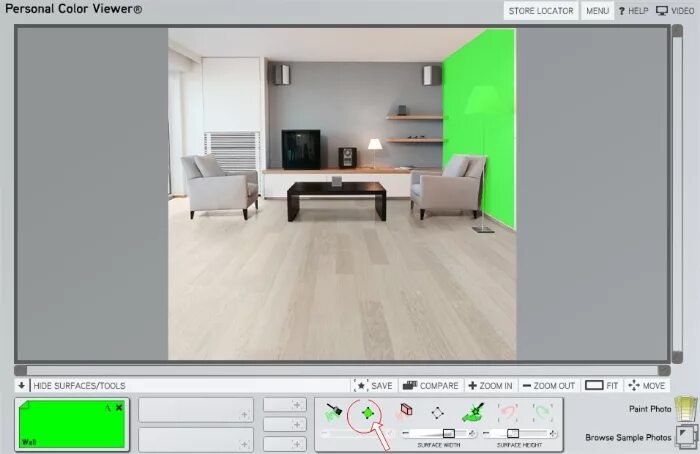Select the polygon define-surface tool
The image size is (700, 454).
367,413
